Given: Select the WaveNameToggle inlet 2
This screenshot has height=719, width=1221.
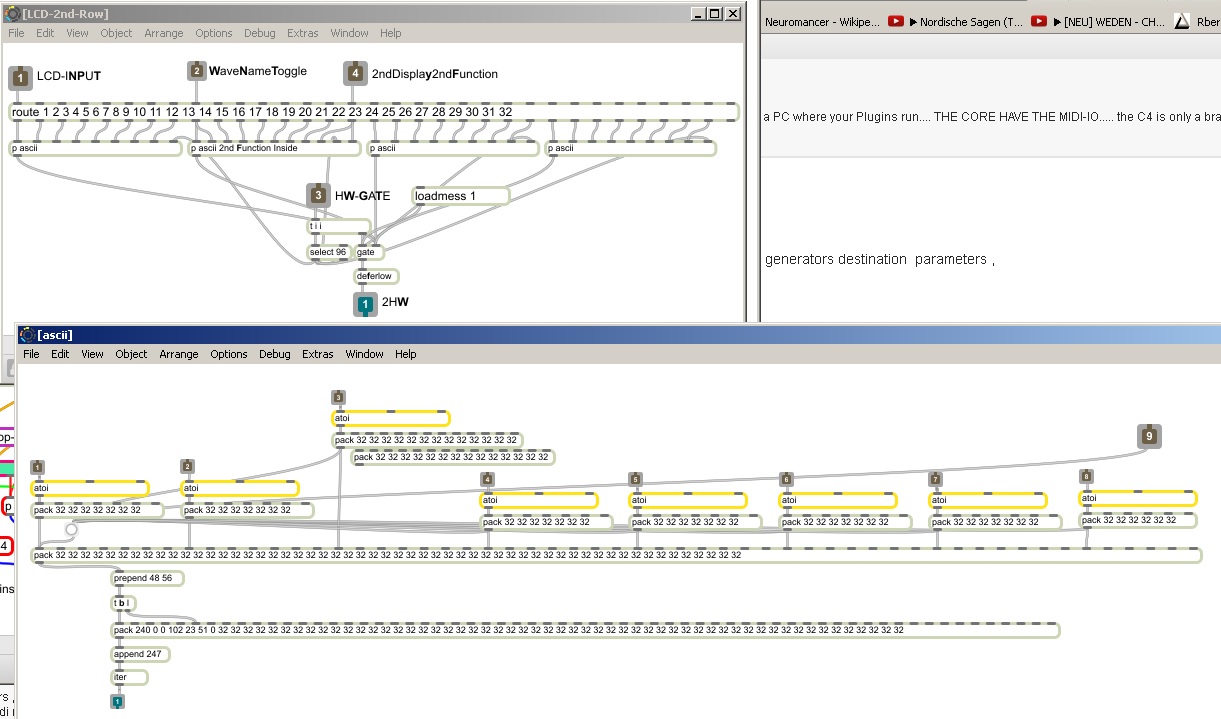Looking at the screenshot, I should [197, 71].
